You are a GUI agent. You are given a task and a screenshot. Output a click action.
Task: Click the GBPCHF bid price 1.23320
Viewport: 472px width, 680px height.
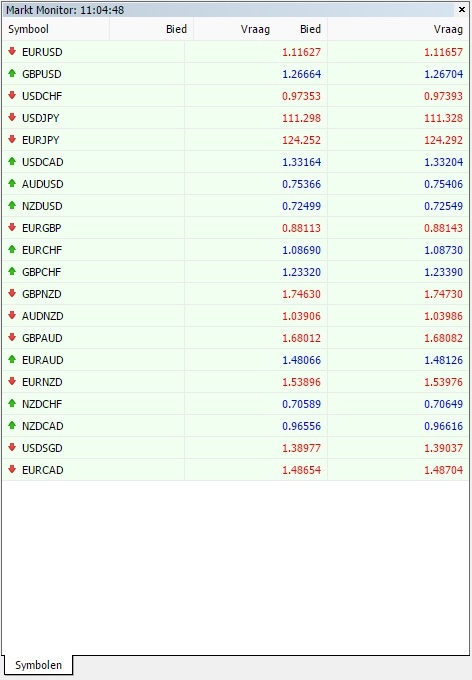(x=302, y=272)
